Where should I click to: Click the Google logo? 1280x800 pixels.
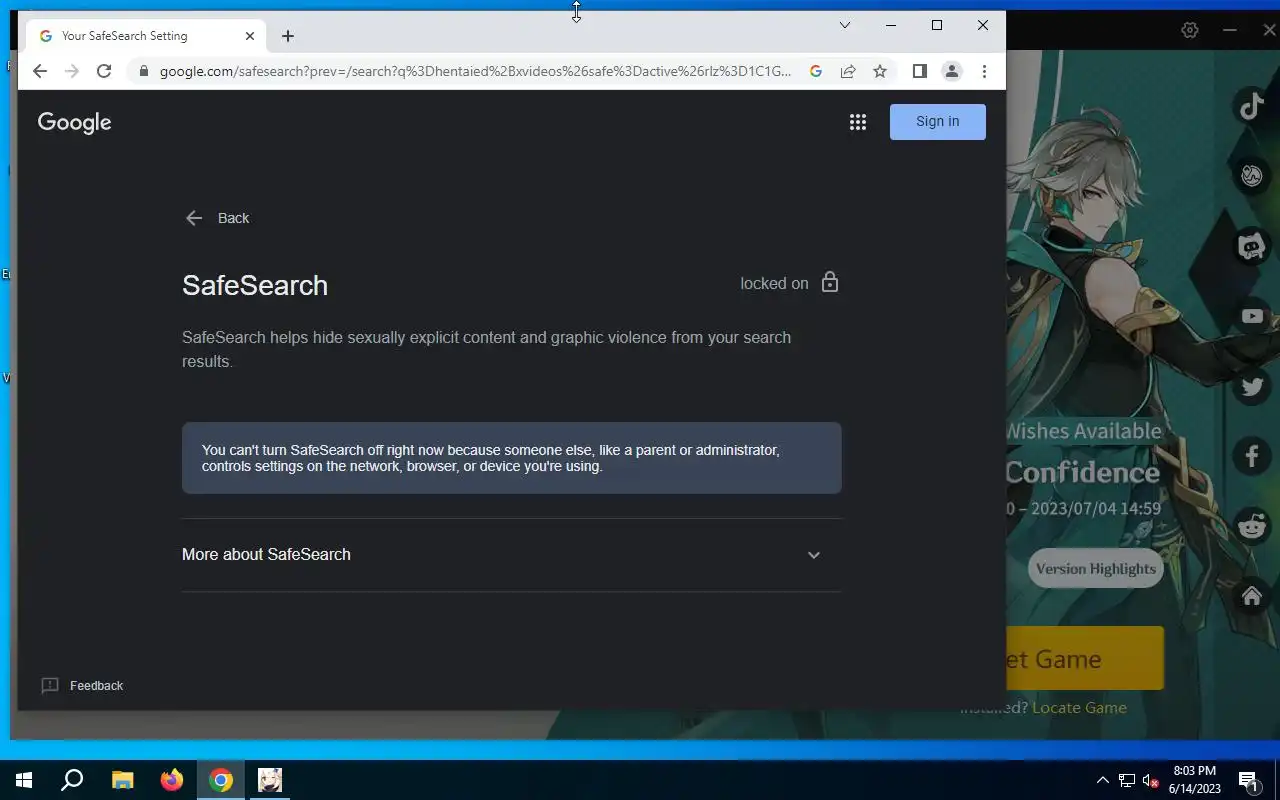(x=74, y=122)
